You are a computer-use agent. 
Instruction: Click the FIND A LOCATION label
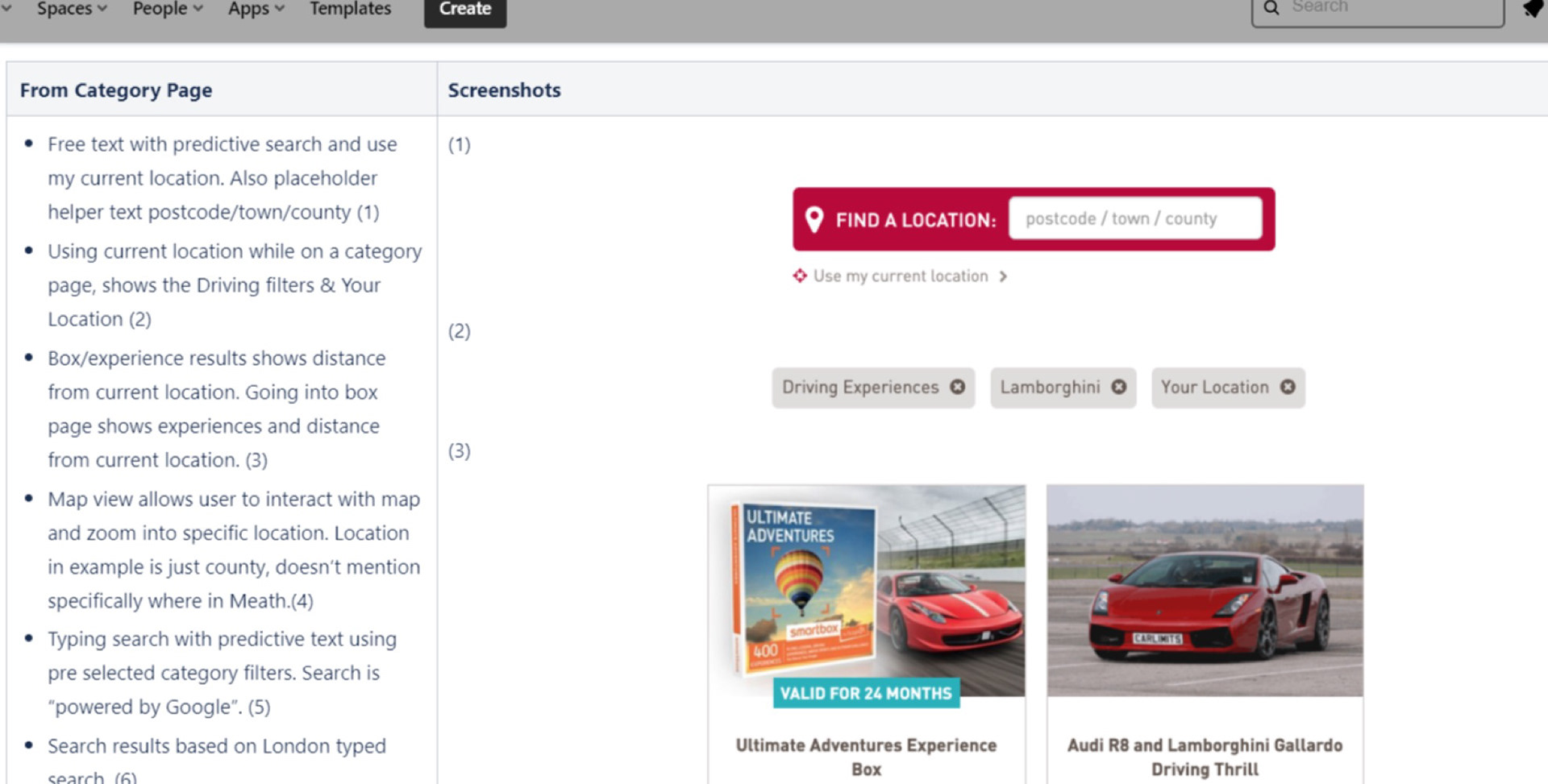[916, 220]
